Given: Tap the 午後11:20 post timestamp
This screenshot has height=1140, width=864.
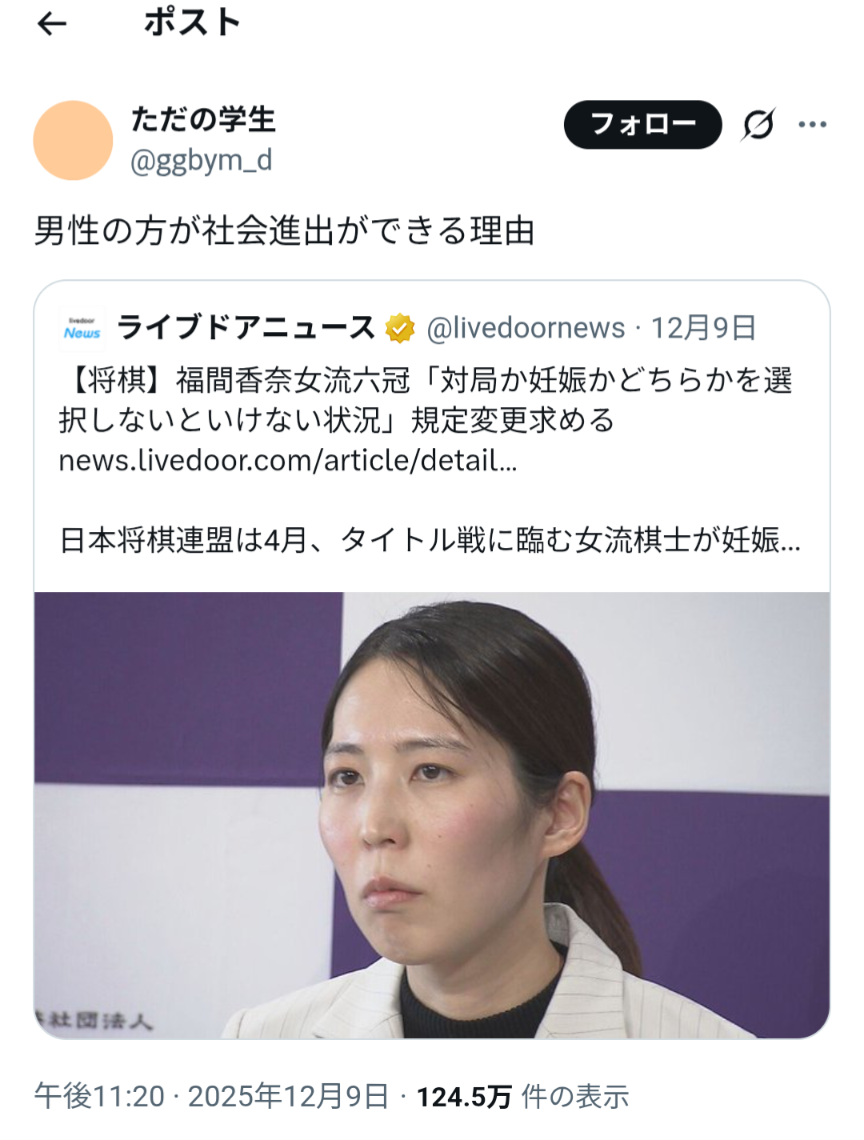Looking at the screenshot, I should [100, 1096].
